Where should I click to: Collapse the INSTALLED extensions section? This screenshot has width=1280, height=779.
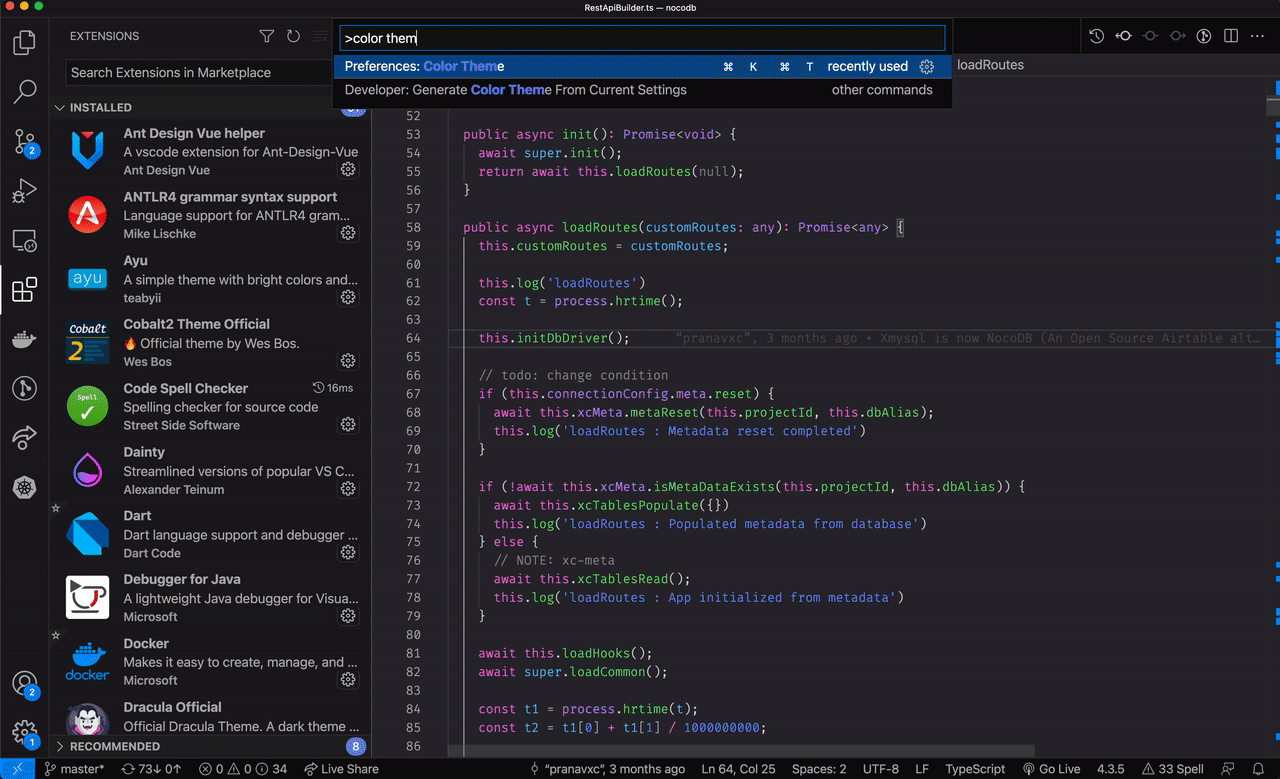tap(210, 107)
